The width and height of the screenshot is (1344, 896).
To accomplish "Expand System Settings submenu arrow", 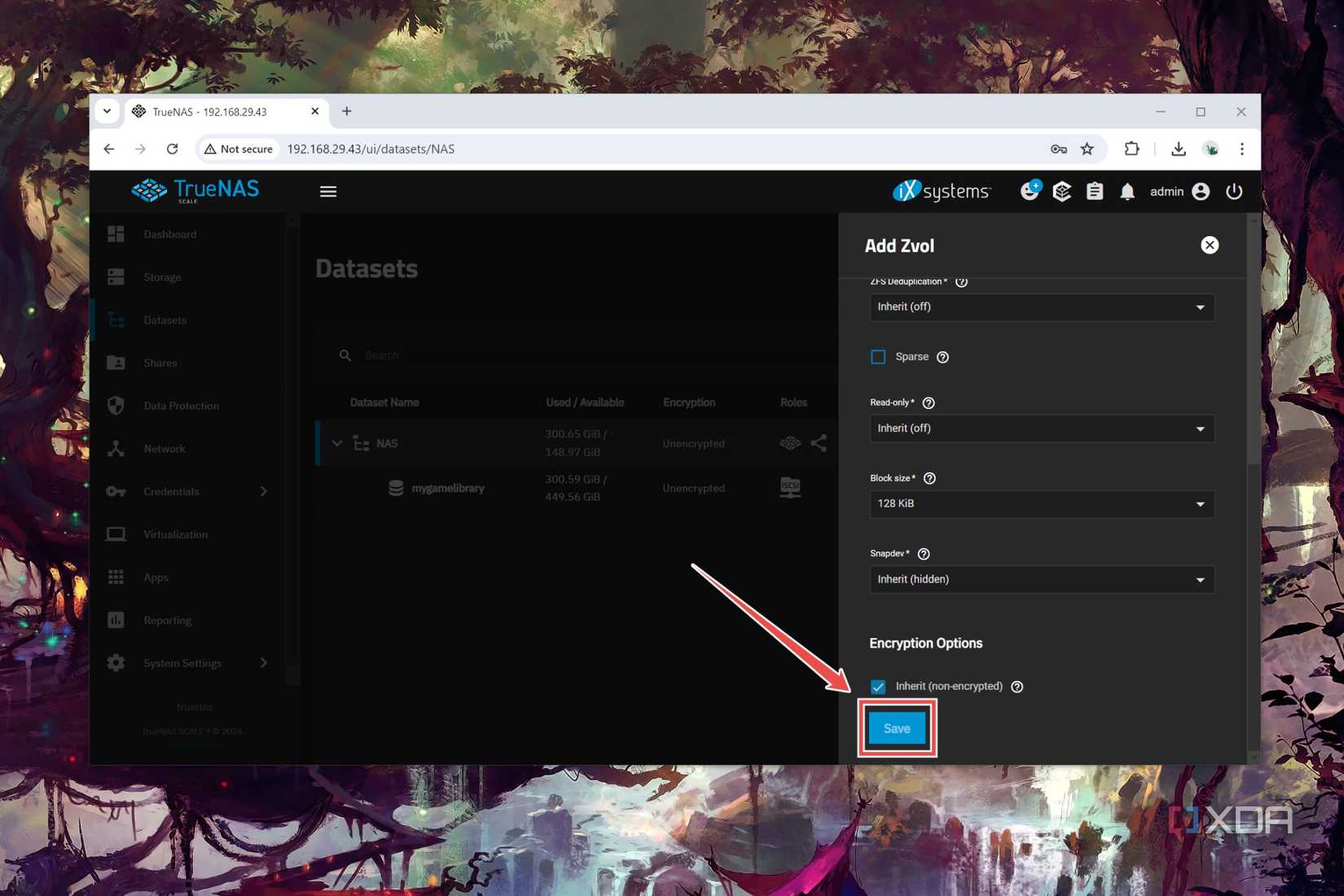I will (x=263, y=663).
